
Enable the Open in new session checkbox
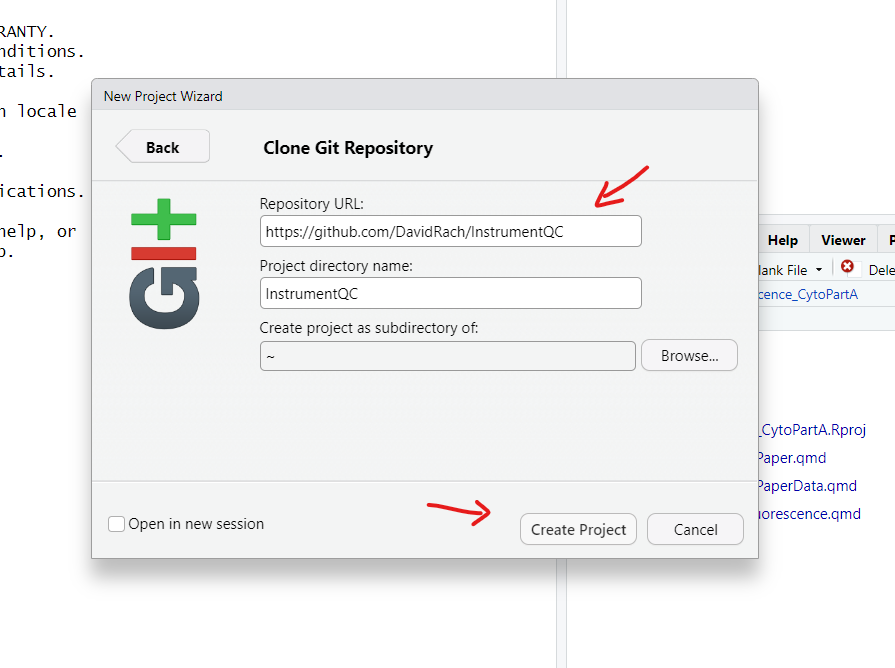(117, 524)
